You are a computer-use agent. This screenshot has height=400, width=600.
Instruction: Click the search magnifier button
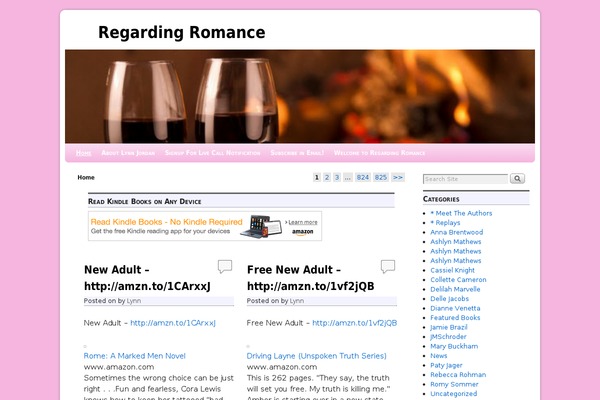(517, 178)
